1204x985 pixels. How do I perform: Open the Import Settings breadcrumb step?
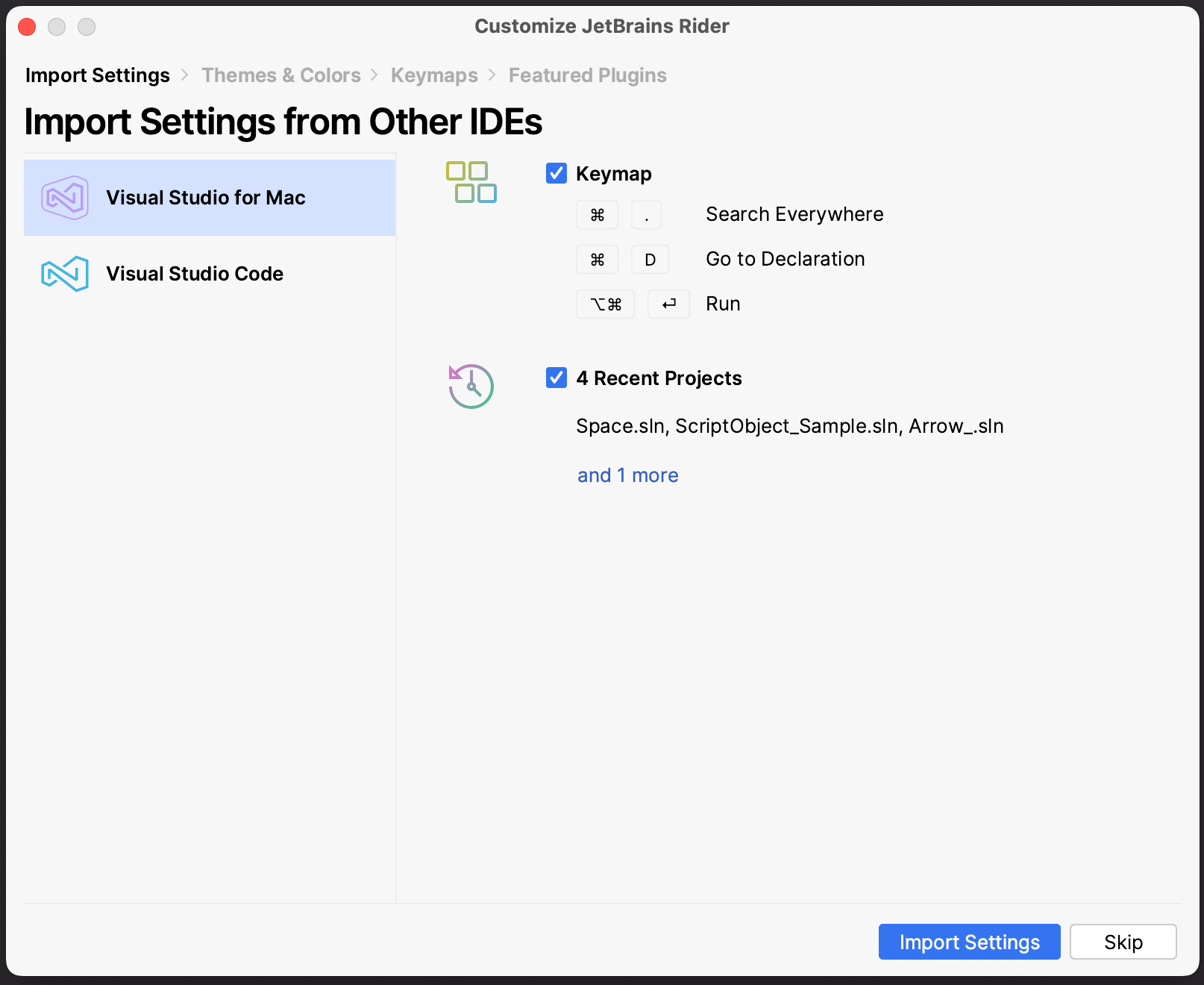(x=98, y=75)
